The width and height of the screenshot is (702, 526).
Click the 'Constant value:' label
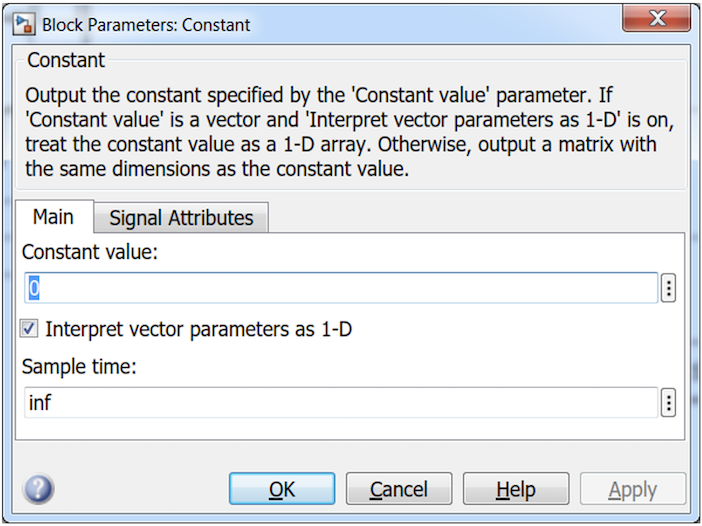(90, 252)
